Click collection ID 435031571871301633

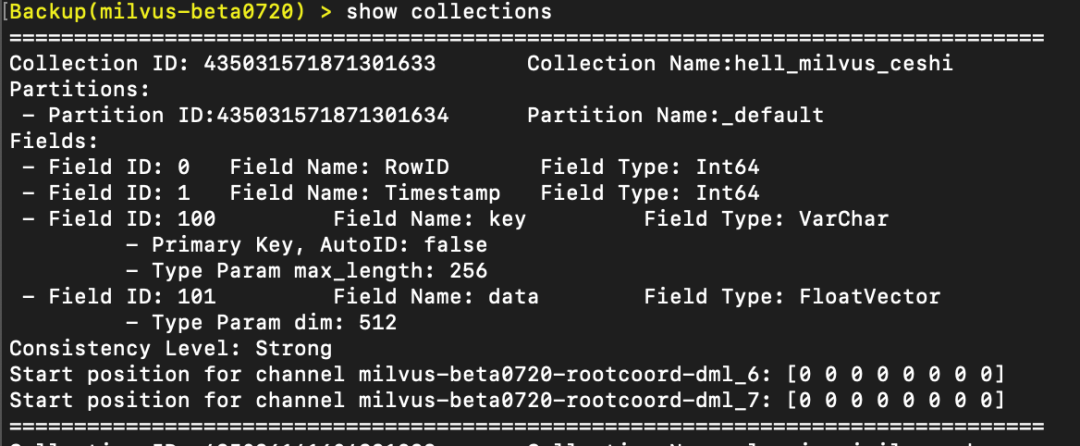(x=320, y=64)
